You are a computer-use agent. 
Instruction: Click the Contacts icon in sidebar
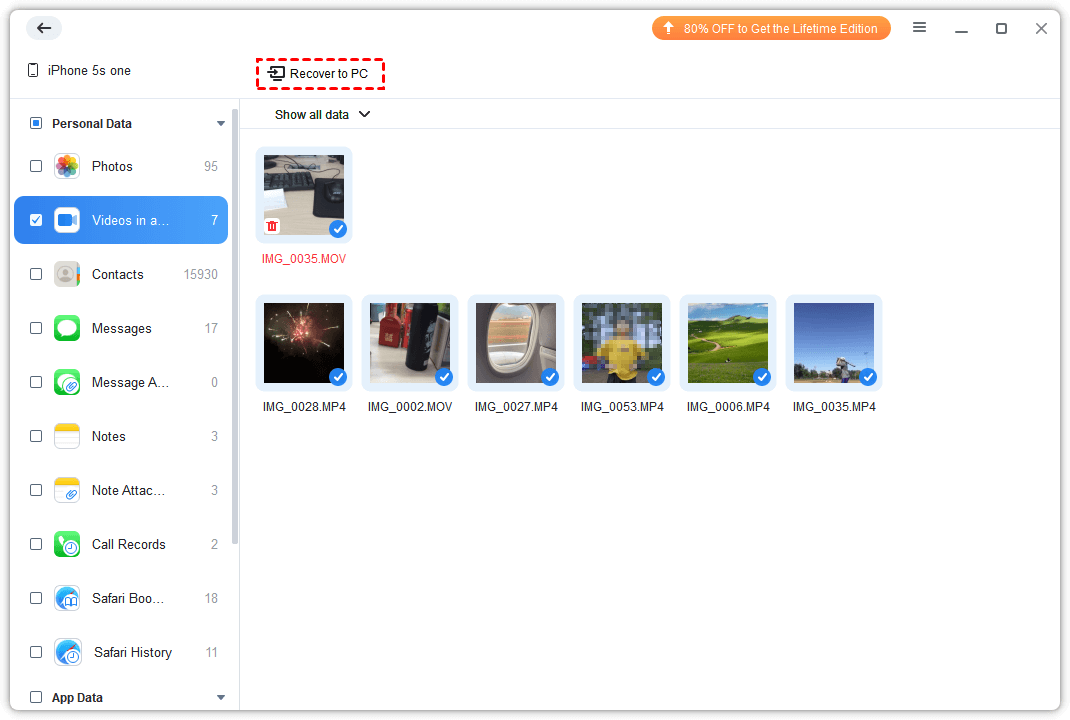pyautogui.click(x=67, y=275)
